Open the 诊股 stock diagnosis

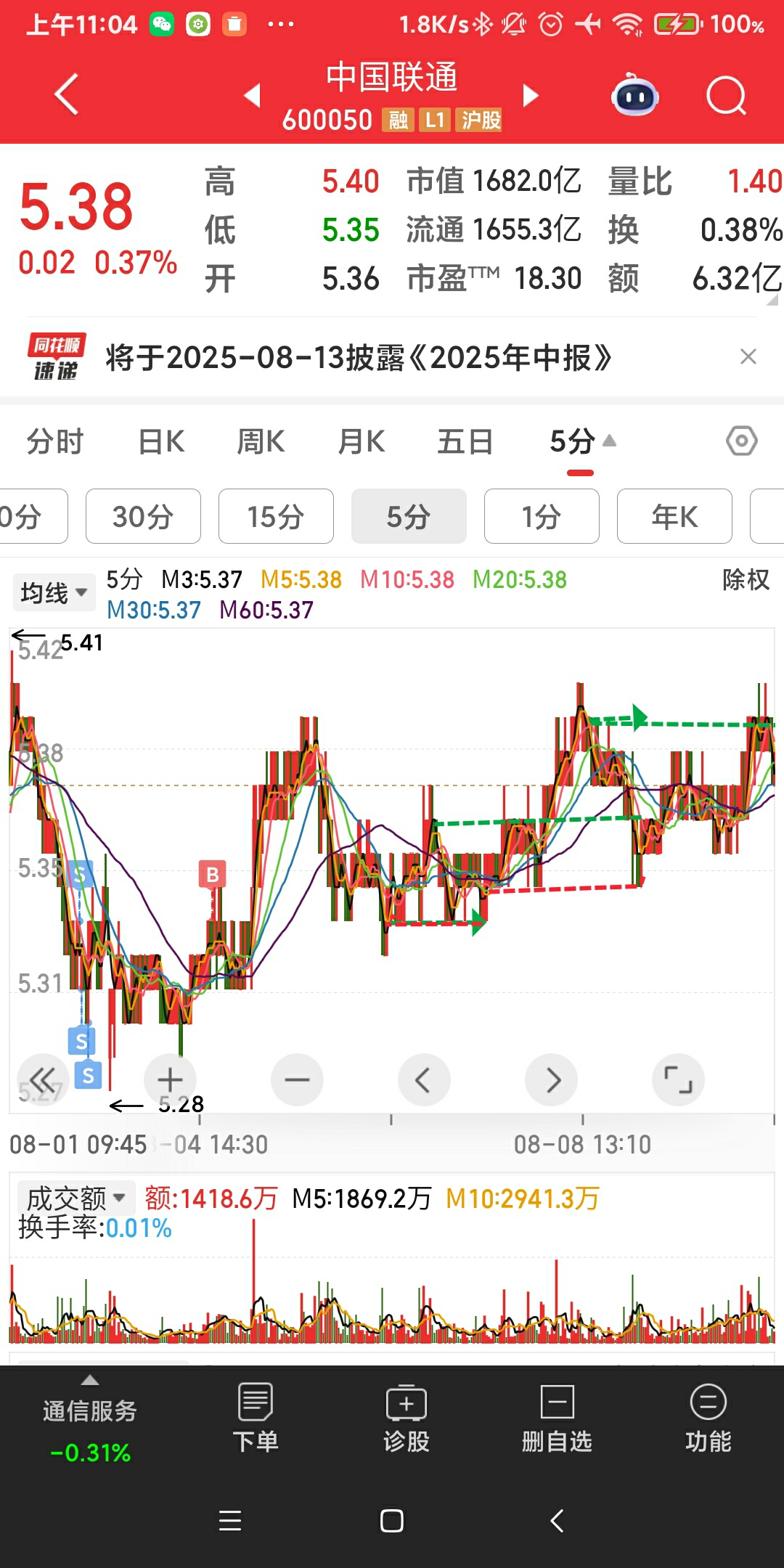point(407,1418)
